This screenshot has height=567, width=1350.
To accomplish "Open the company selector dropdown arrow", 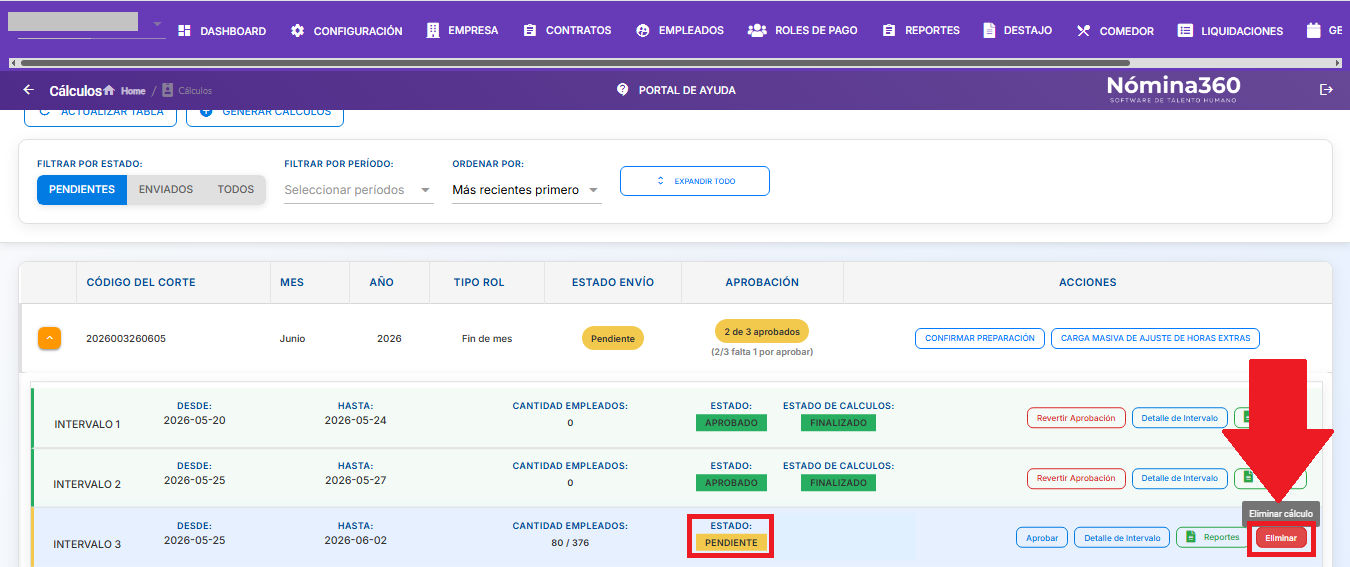I will pyautogui.click(x=157, y=24).
